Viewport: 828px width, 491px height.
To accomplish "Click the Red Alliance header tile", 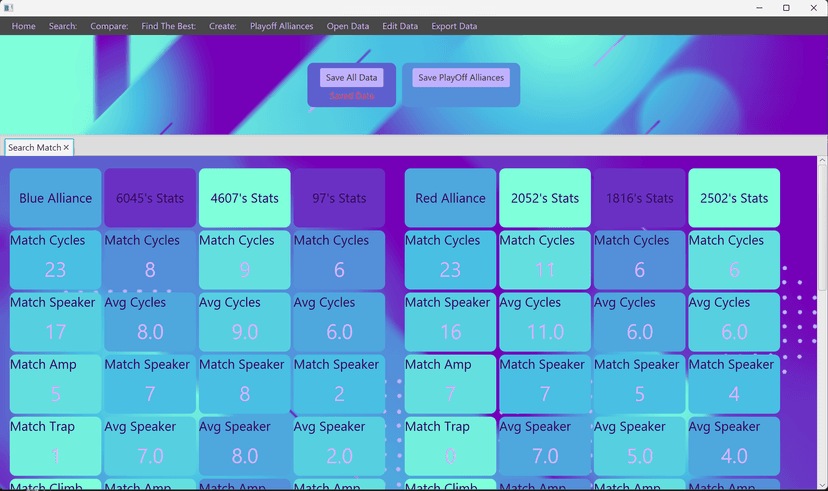I will (450, 198).
